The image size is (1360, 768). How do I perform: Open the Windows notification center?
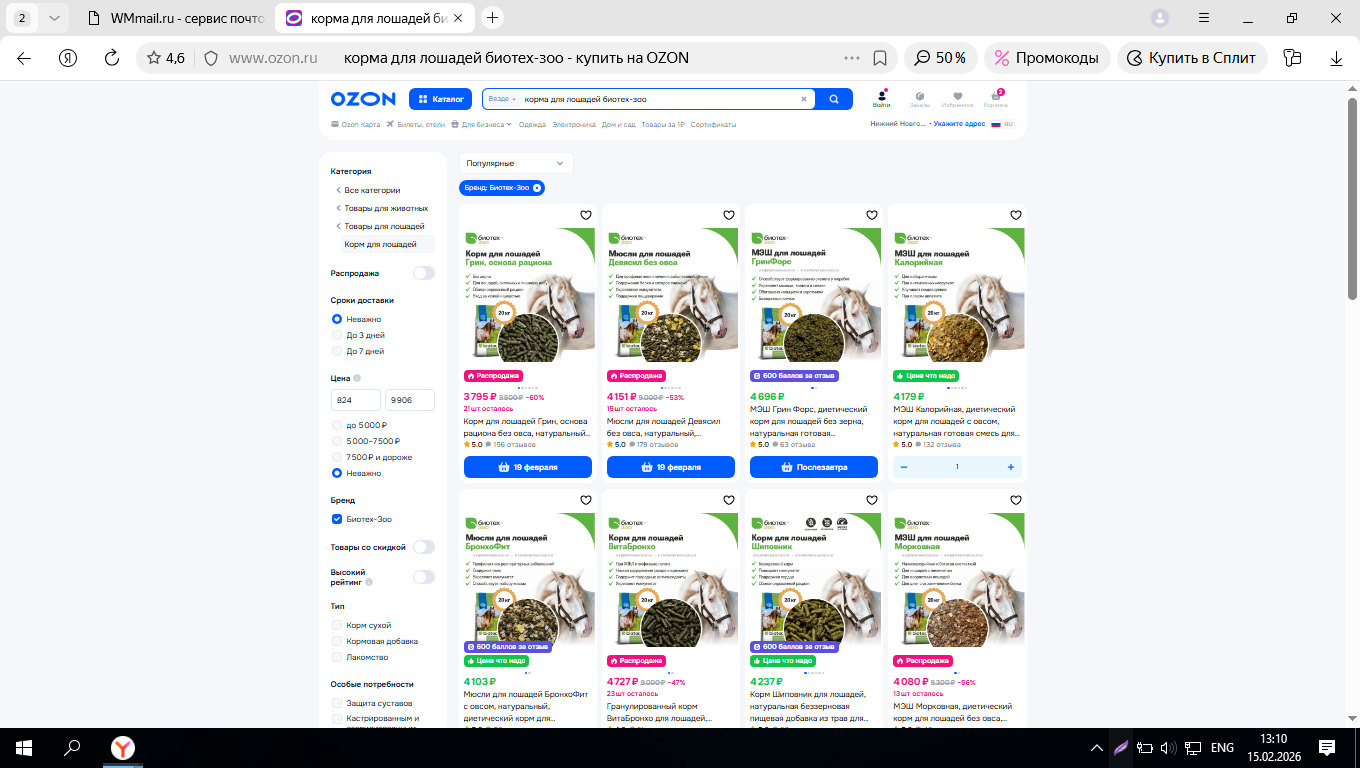click(x=1327, y=747)
